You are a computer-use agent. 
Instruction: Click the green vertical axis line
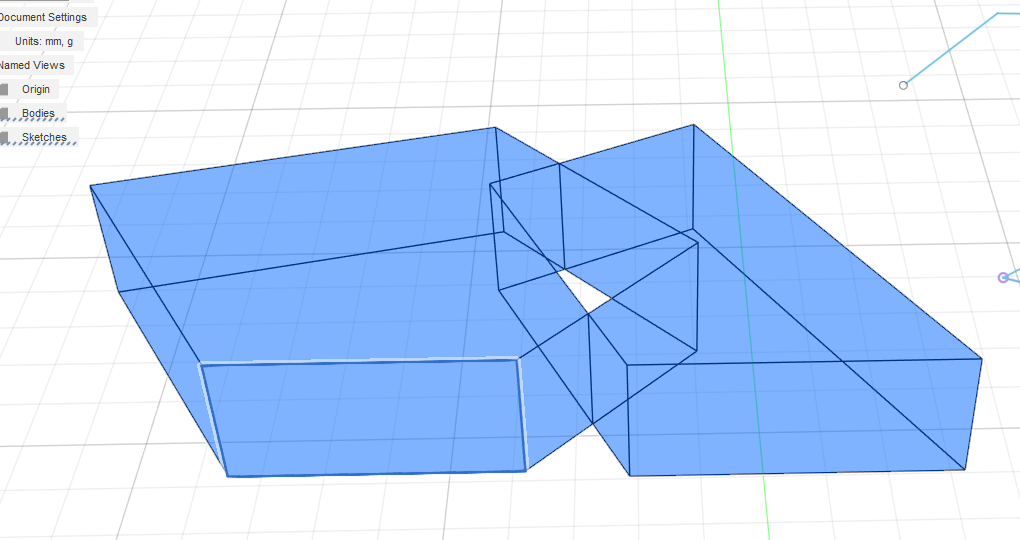point(725,60)
